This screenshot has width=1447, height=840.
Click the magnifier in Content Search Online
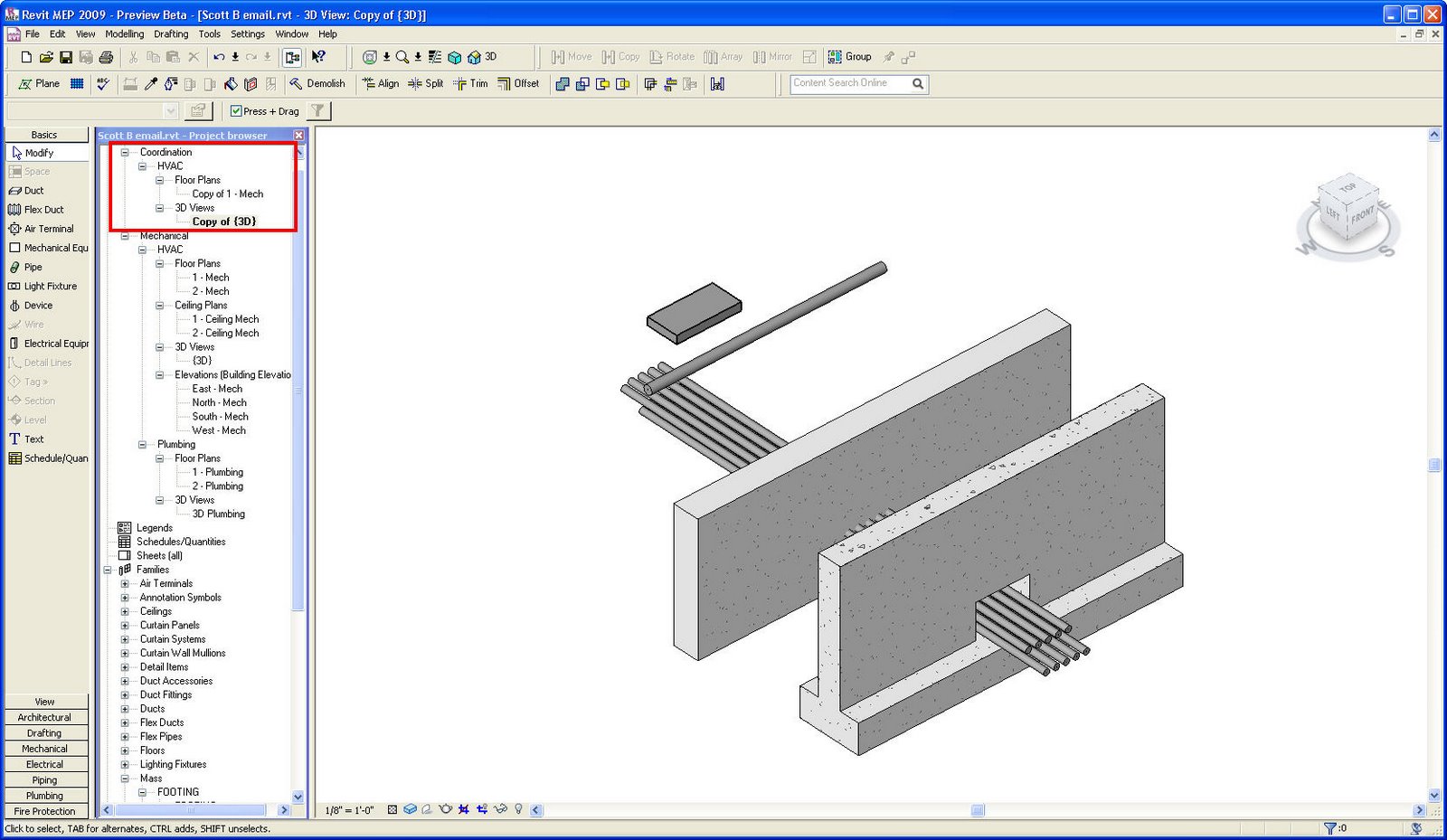(918, 84)
